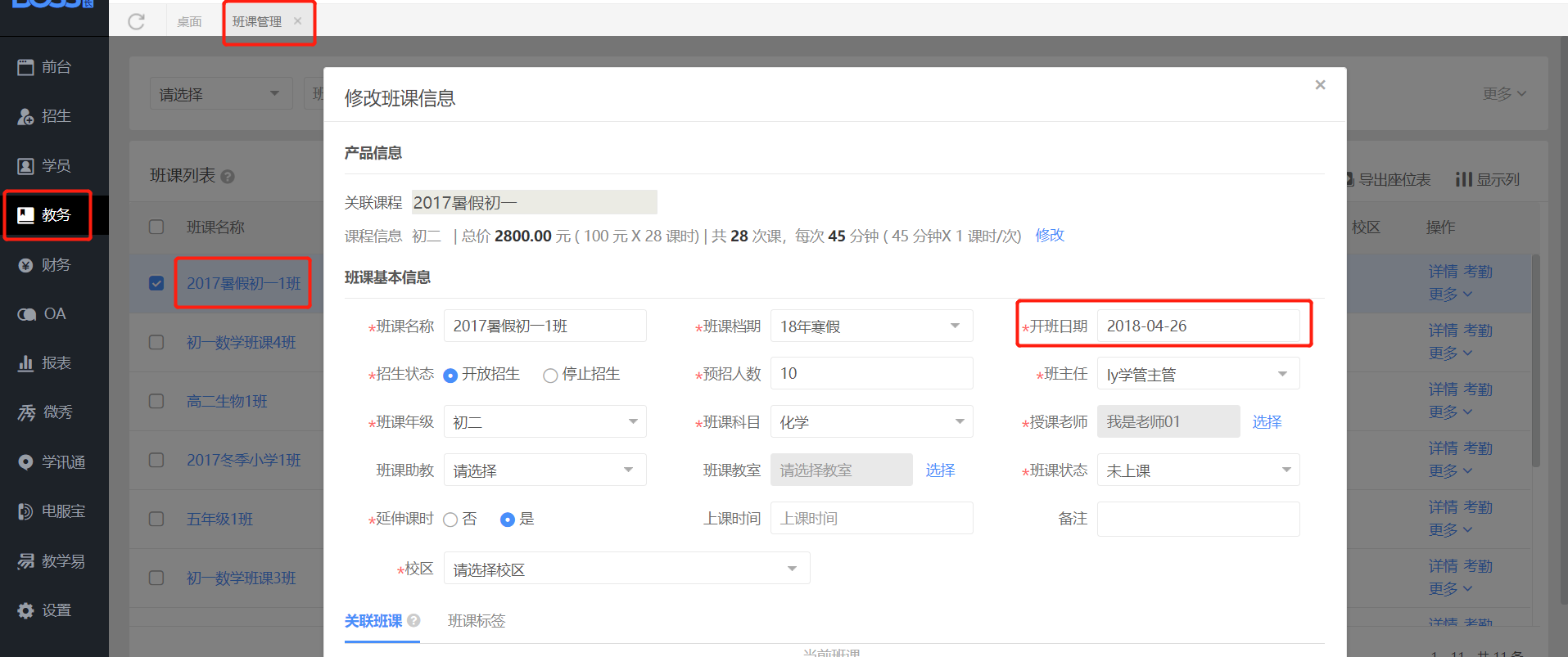
Task: Click the 预招人数 input field
Action: (871, 373)
